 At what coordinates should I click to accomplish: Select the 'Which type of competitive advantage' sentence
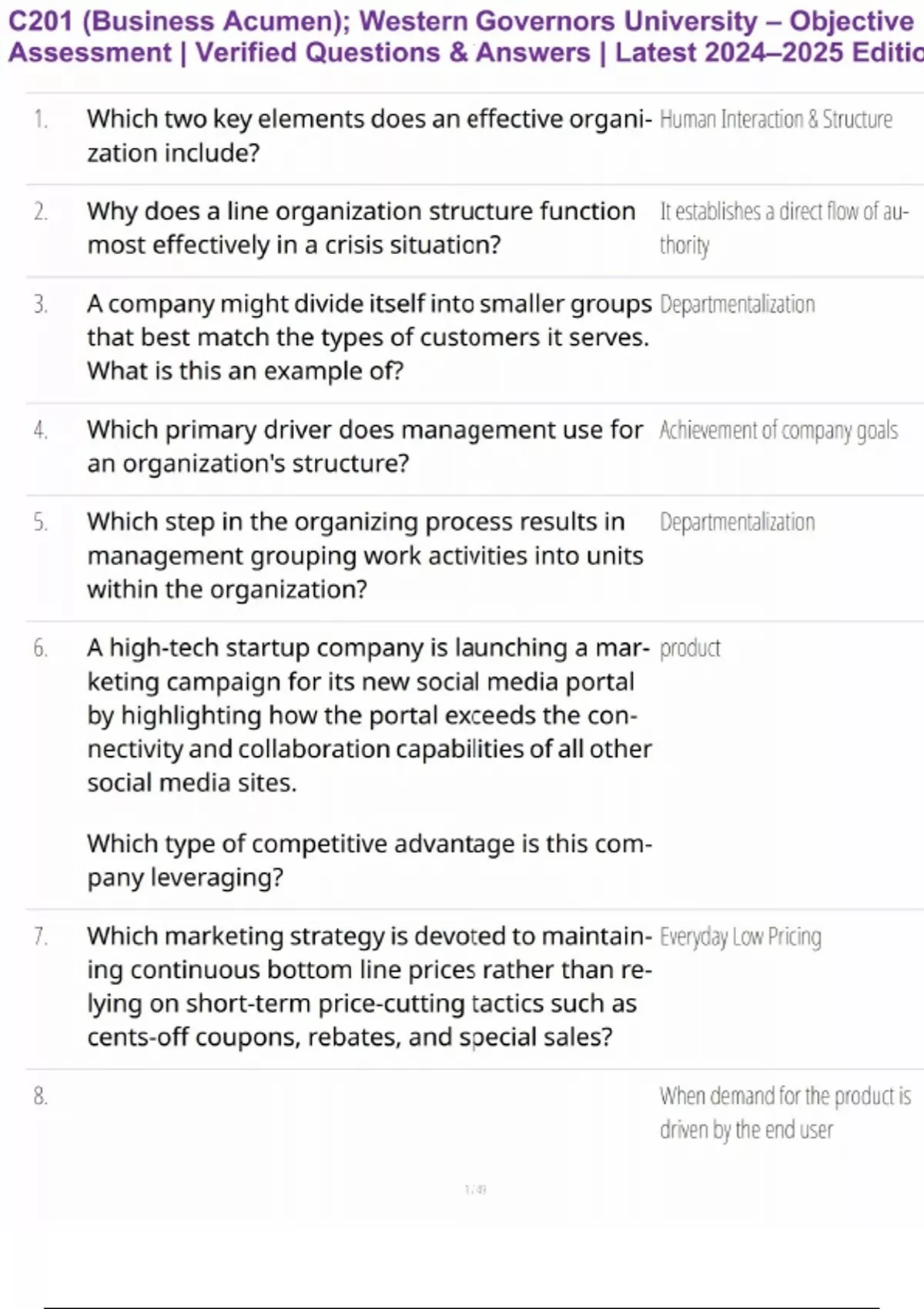[368, 860]
